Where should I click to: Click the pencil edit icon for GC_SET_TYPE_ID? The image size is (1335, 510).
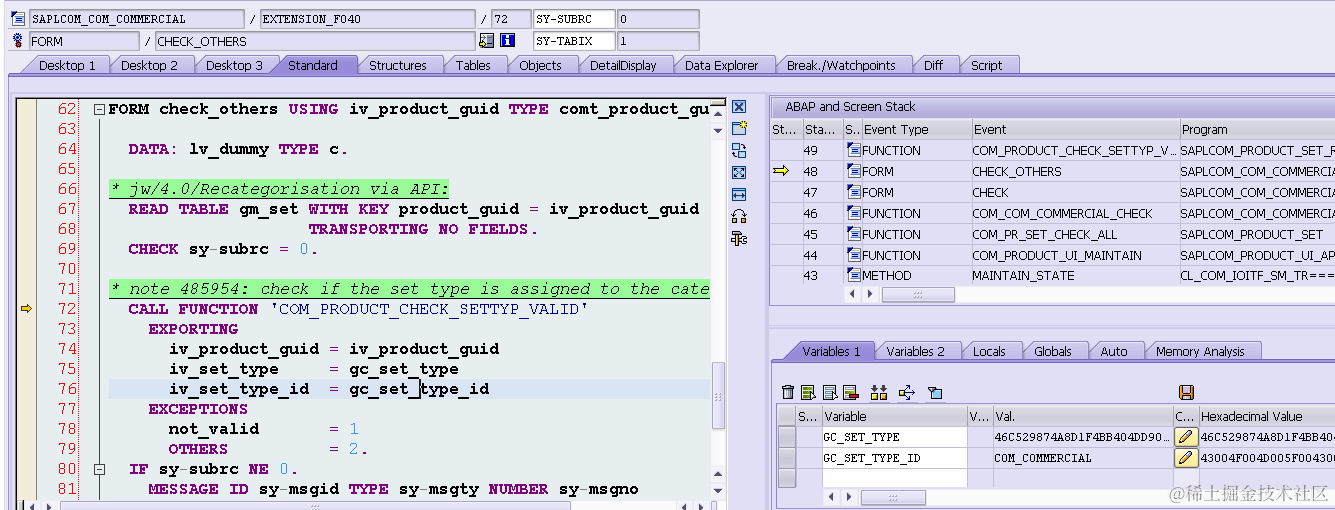pos(1185,458)
